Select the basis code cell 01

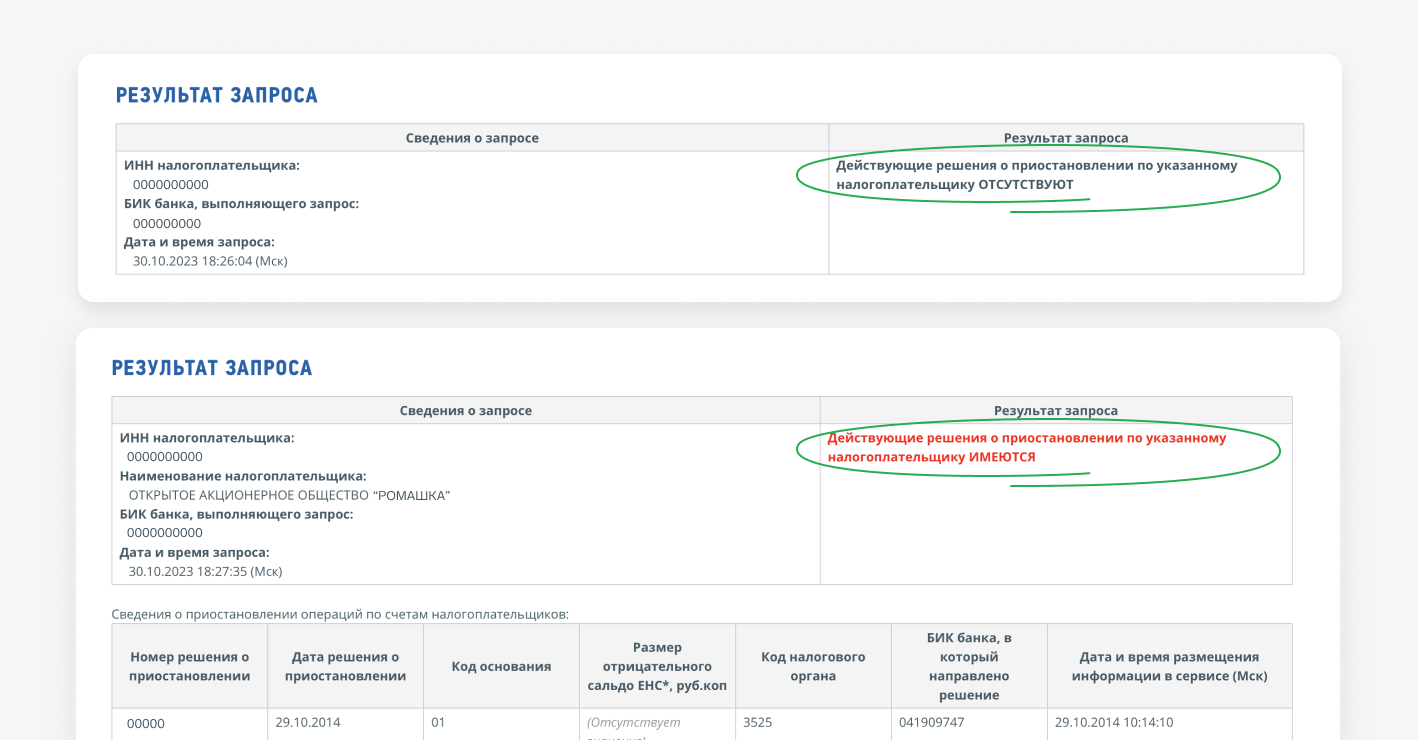point(438,722)
